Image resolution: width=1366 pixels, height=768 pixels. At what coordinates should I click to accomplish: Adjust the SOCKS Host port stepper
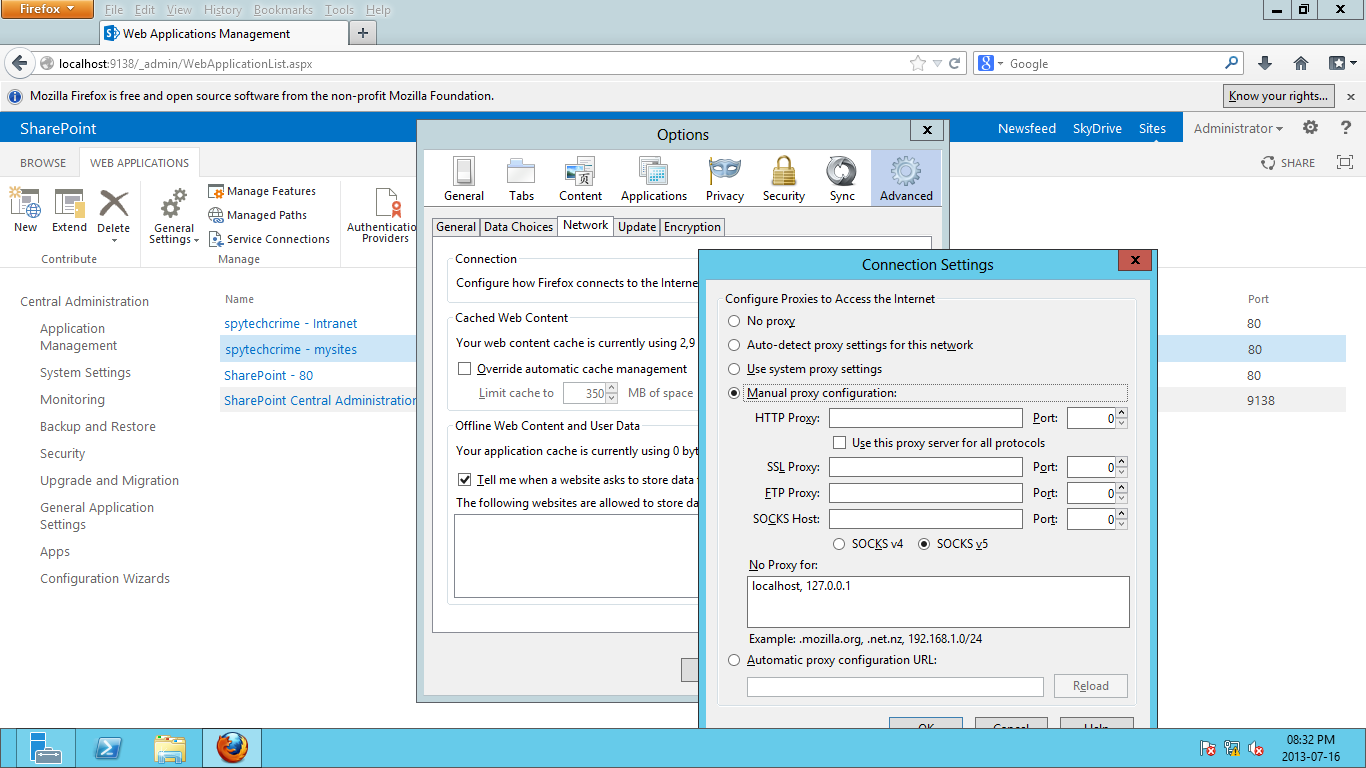(1122, 519)
